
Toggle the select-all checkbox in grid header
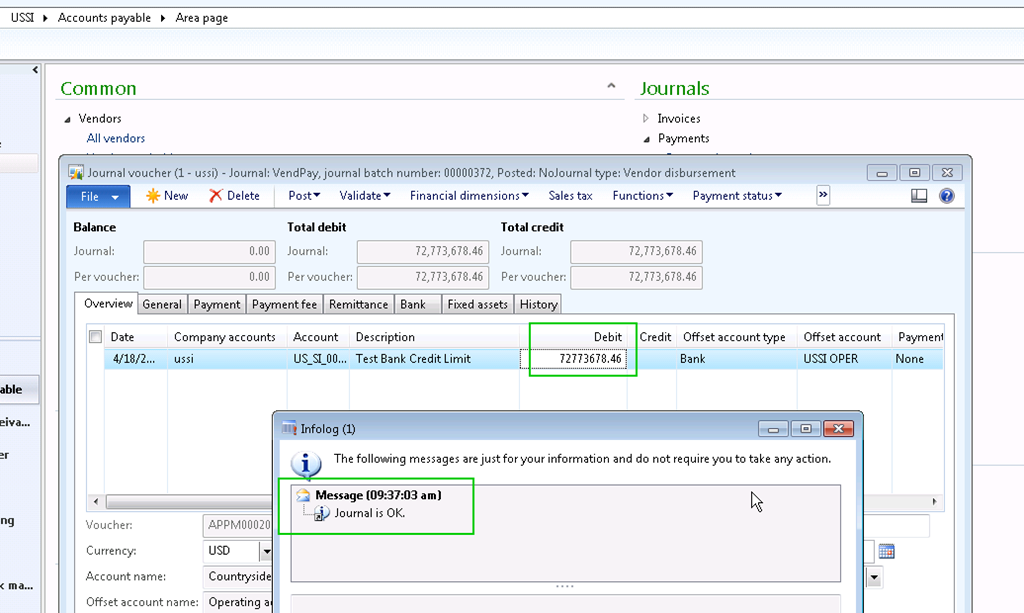coord(96,337)
